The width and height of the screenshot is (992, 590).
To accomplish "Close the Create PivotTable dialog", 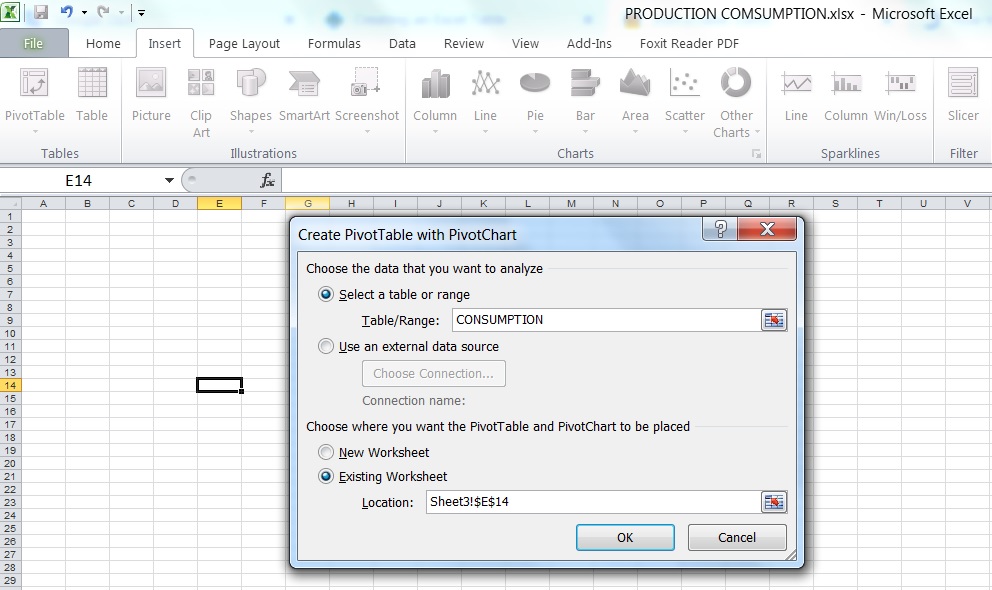I will (767, 229).
